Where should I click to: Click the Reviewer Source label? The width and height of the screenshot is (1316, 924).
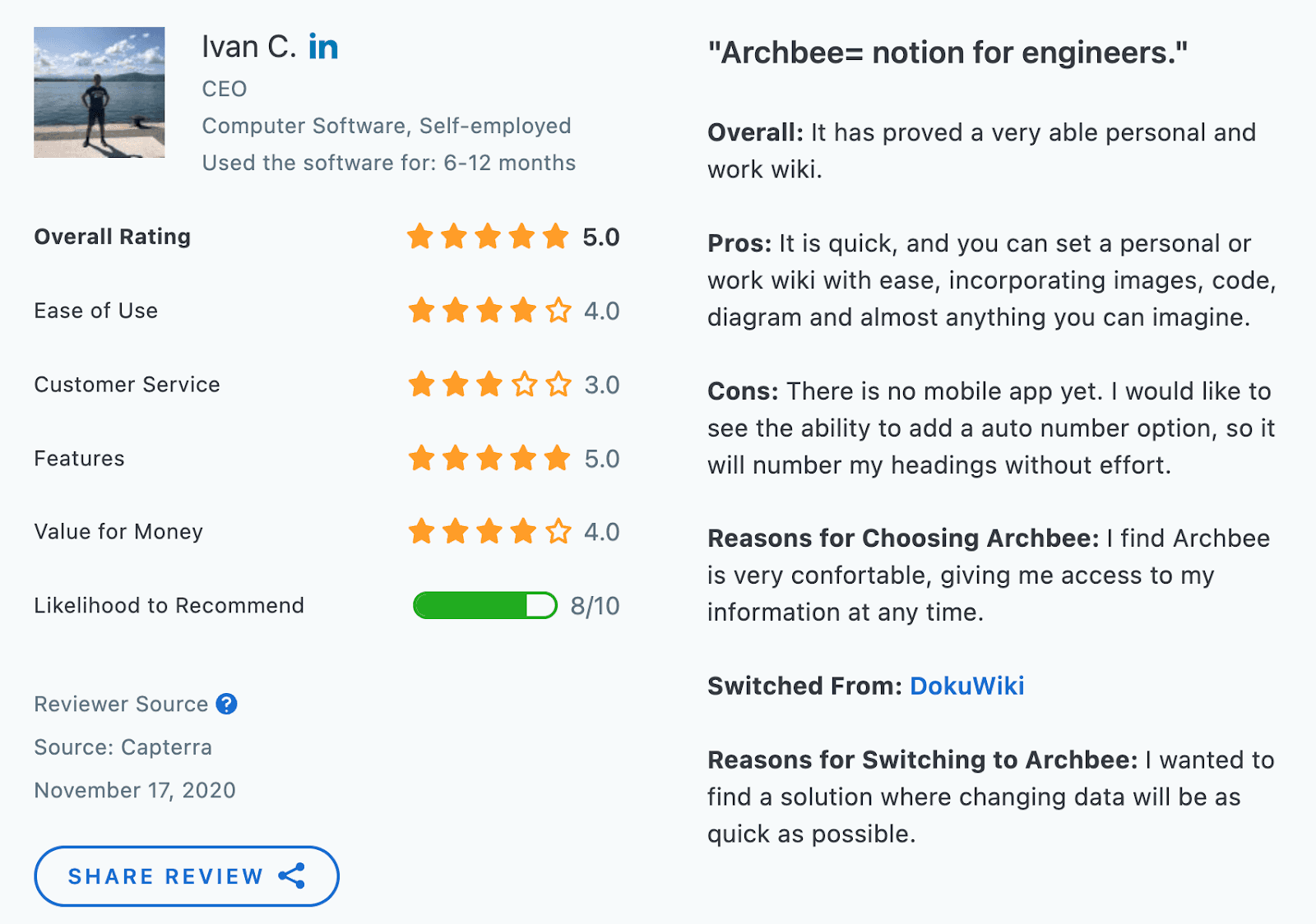(121, 705)
